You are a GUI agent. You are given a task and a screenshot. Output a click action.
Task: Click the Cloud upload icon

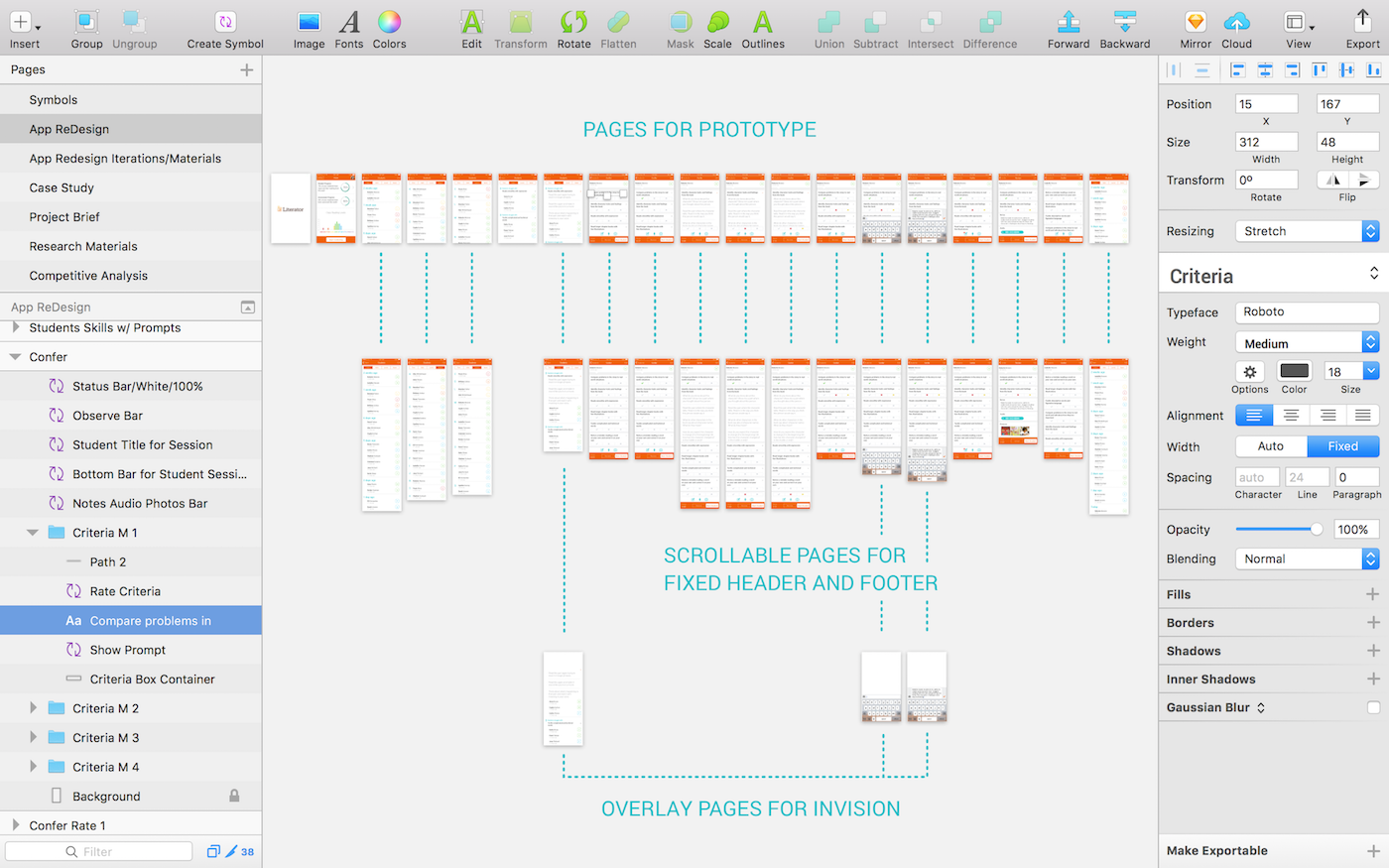[x=1236, y=22]
